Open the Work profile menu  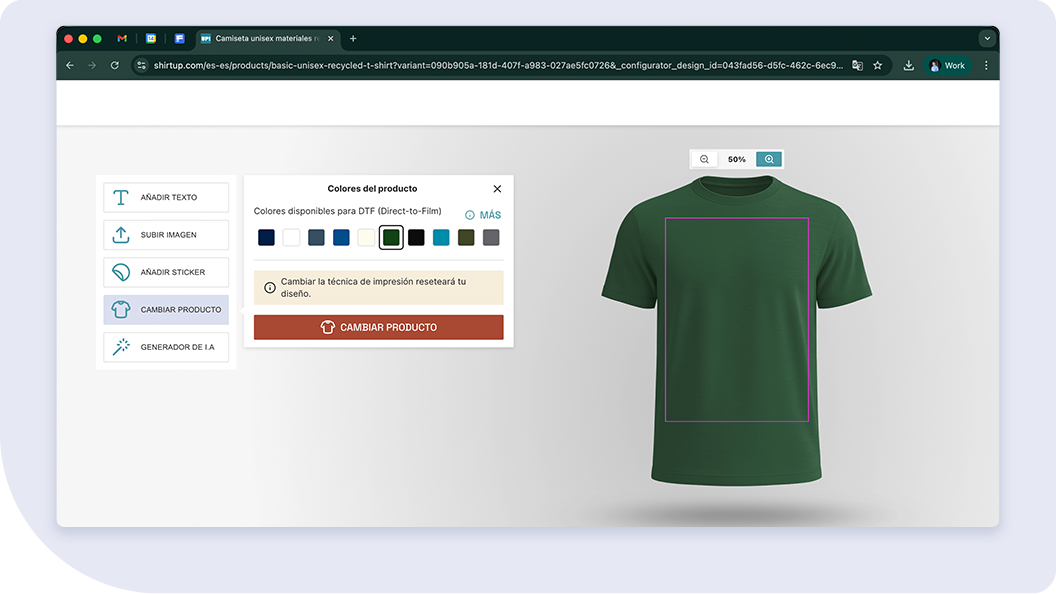click(x=947, y=65)
